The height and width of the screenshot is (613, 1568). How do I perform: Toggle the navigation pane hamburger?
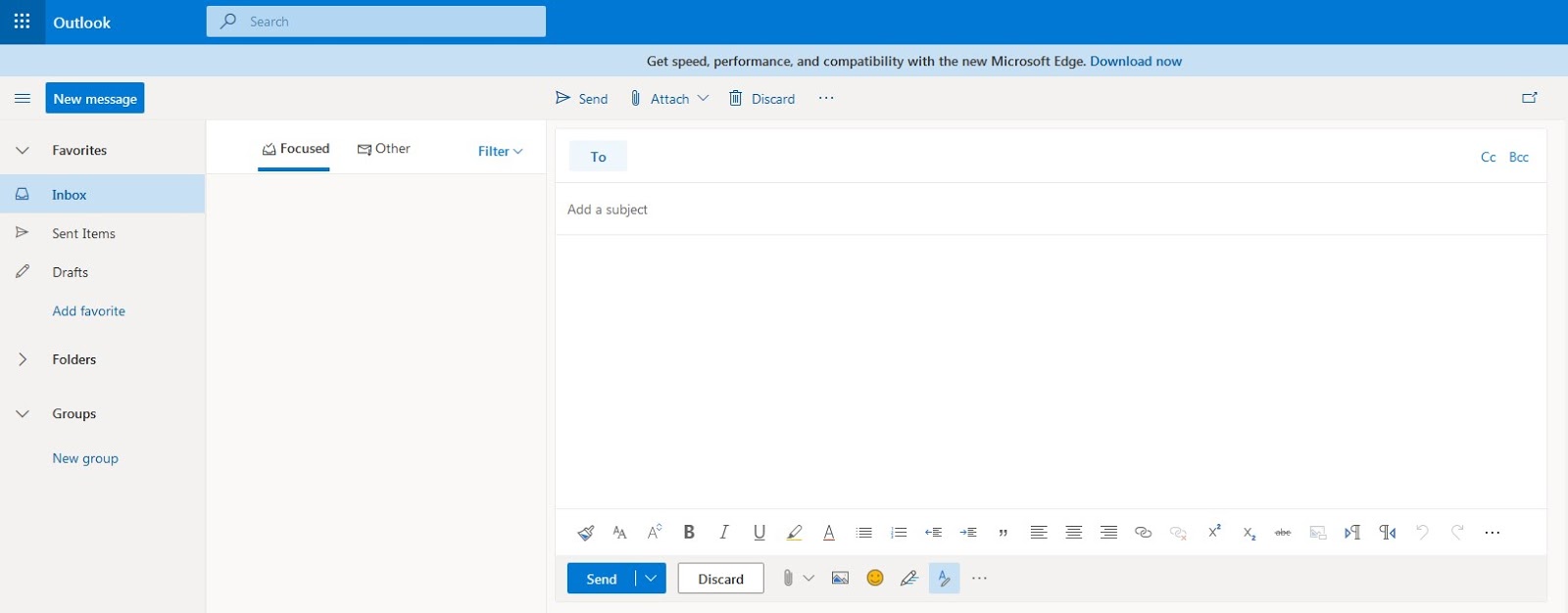(x=23, y=98)
